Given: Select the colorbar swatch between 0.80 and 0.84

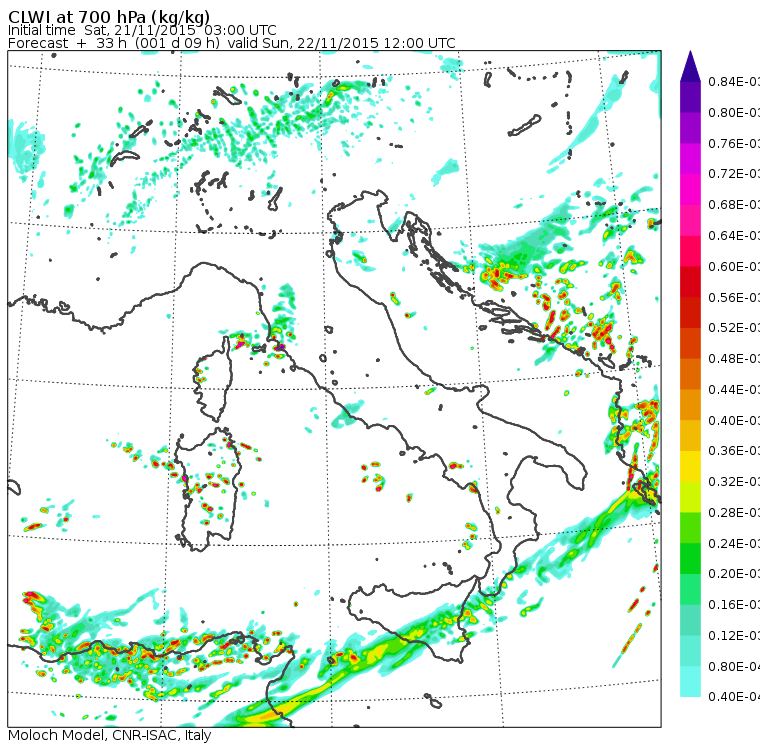Looking at the screenshot, I should (690, 97).
